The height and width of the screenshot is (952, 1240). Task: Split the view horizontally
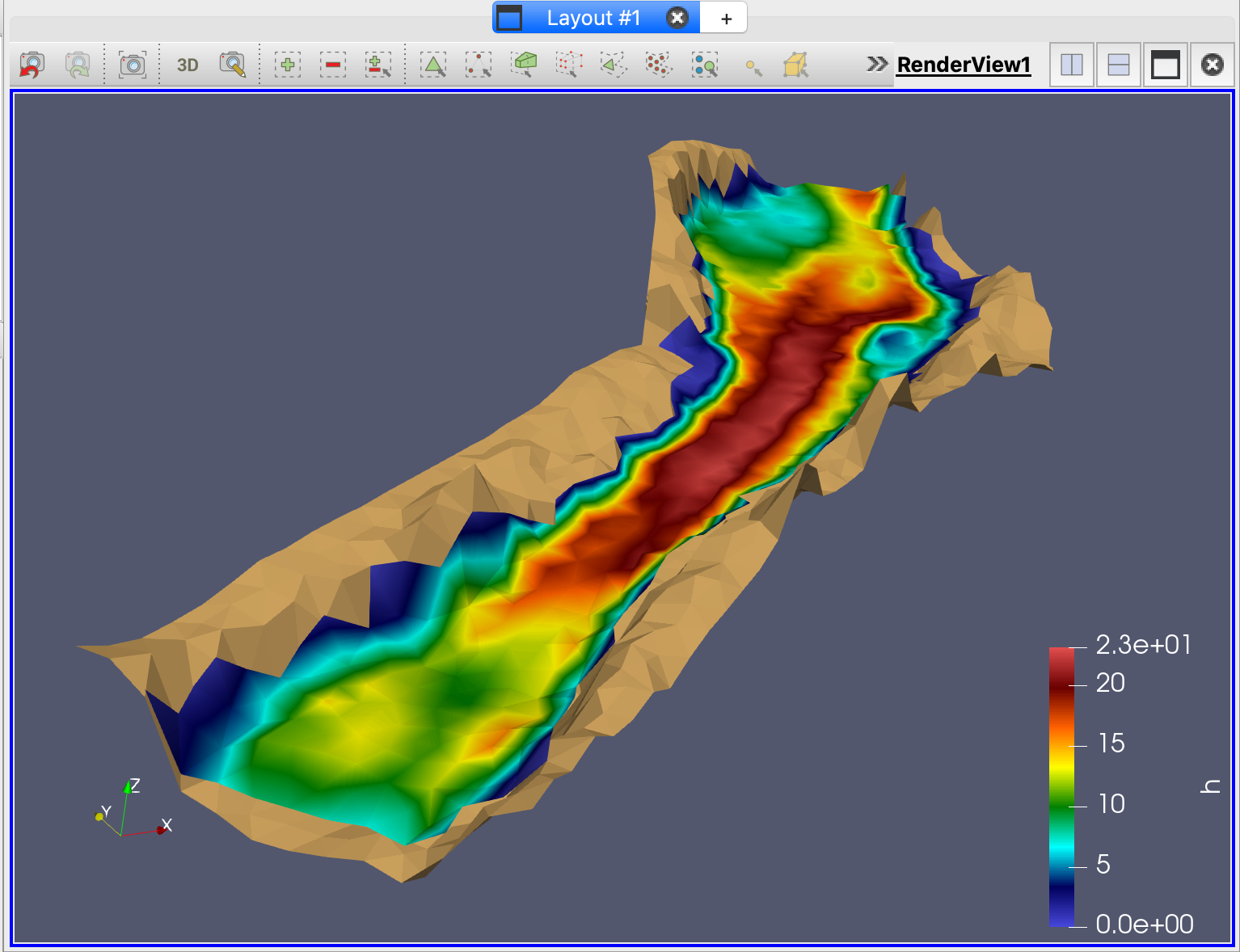[1071, 65]
